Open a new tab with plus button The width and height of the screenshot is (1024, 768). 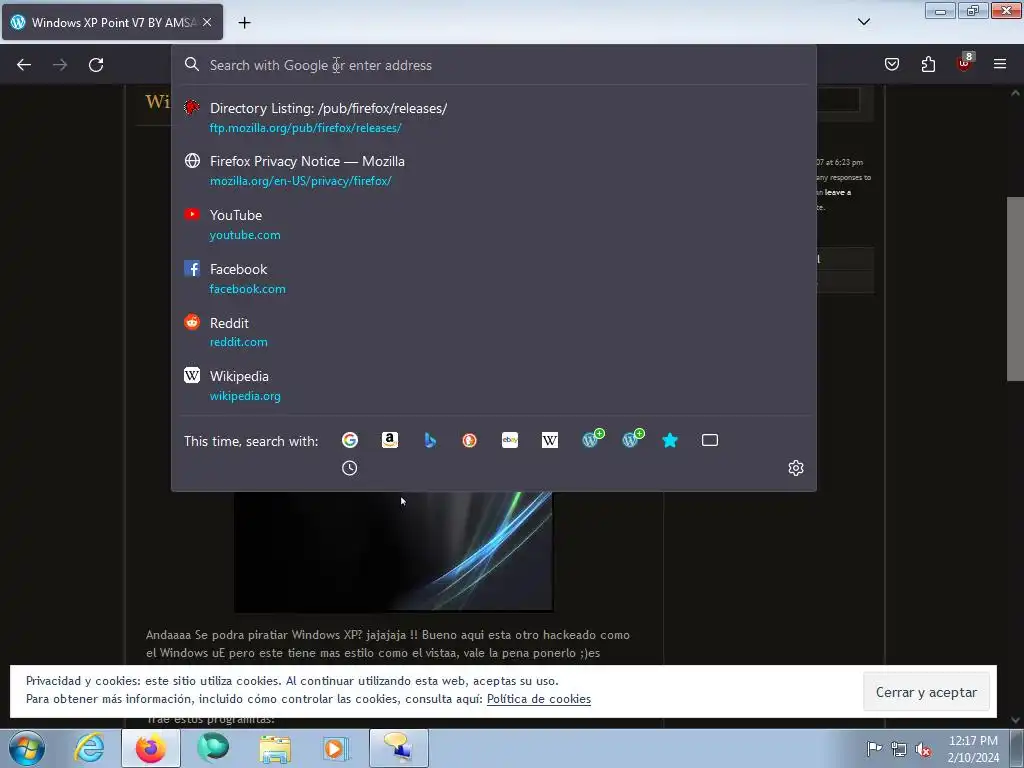(244, 23)
